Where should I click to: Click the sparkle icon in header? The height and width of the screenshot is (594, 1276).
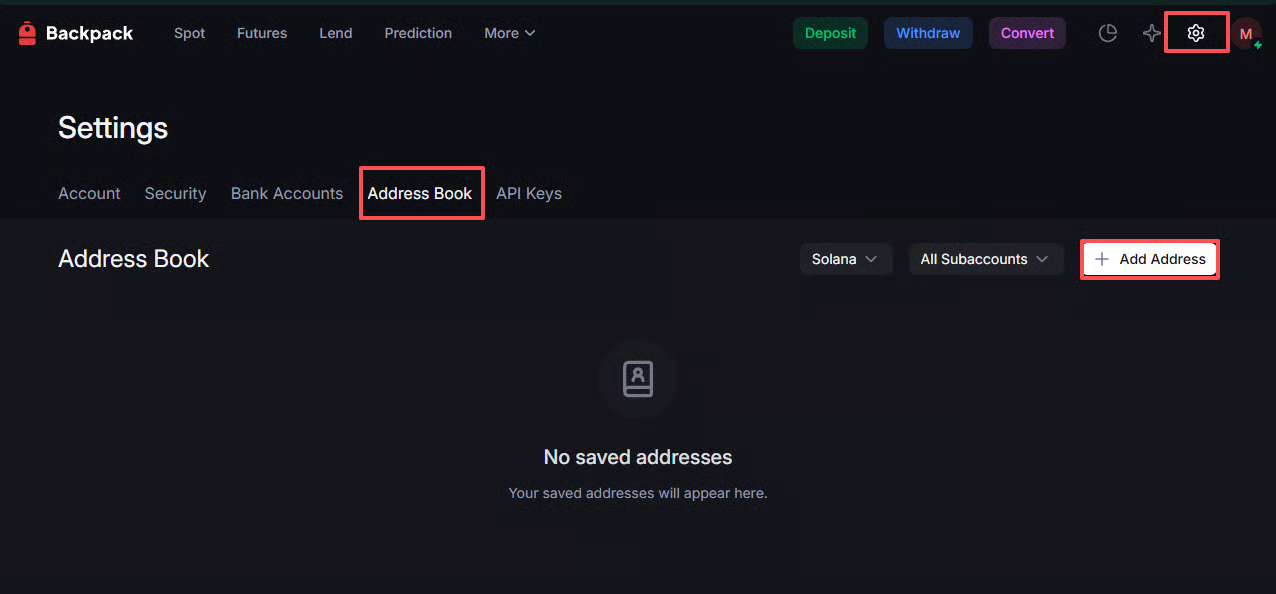pyautogui.click(x=1151, y=33)
